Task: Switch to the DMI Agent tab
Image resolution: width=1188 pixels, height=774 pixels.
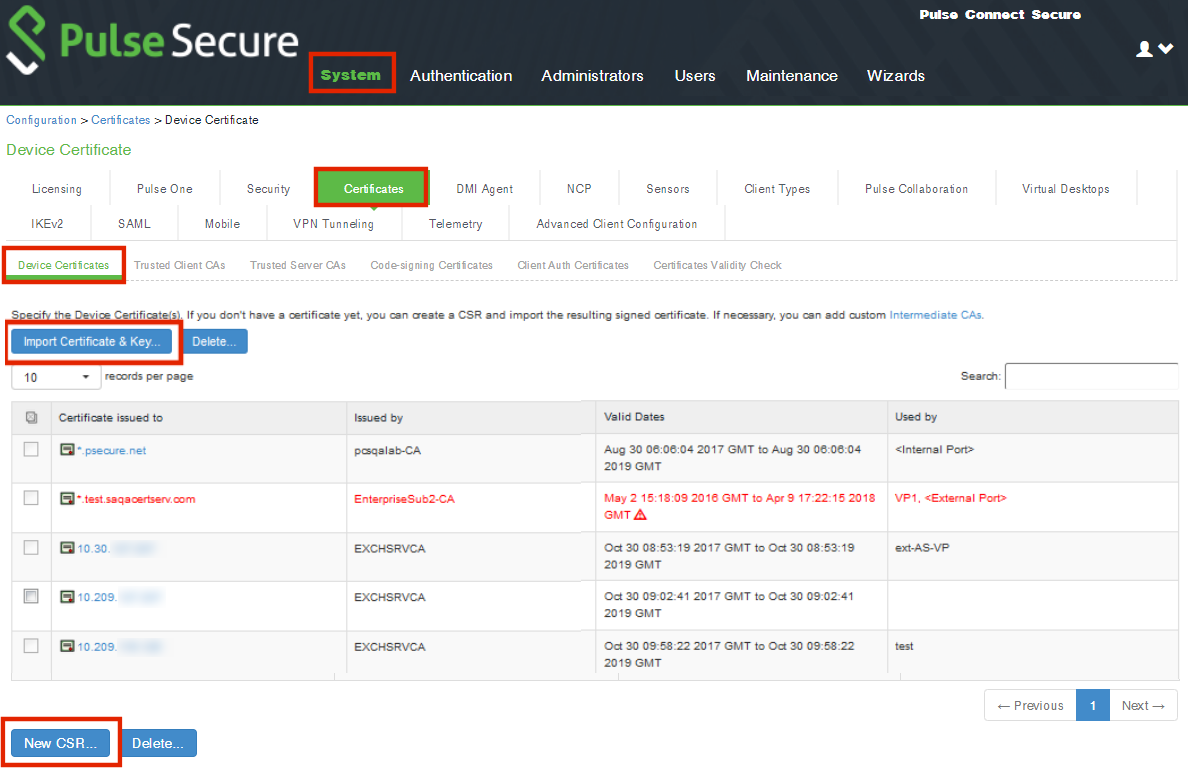Action: 484,189
